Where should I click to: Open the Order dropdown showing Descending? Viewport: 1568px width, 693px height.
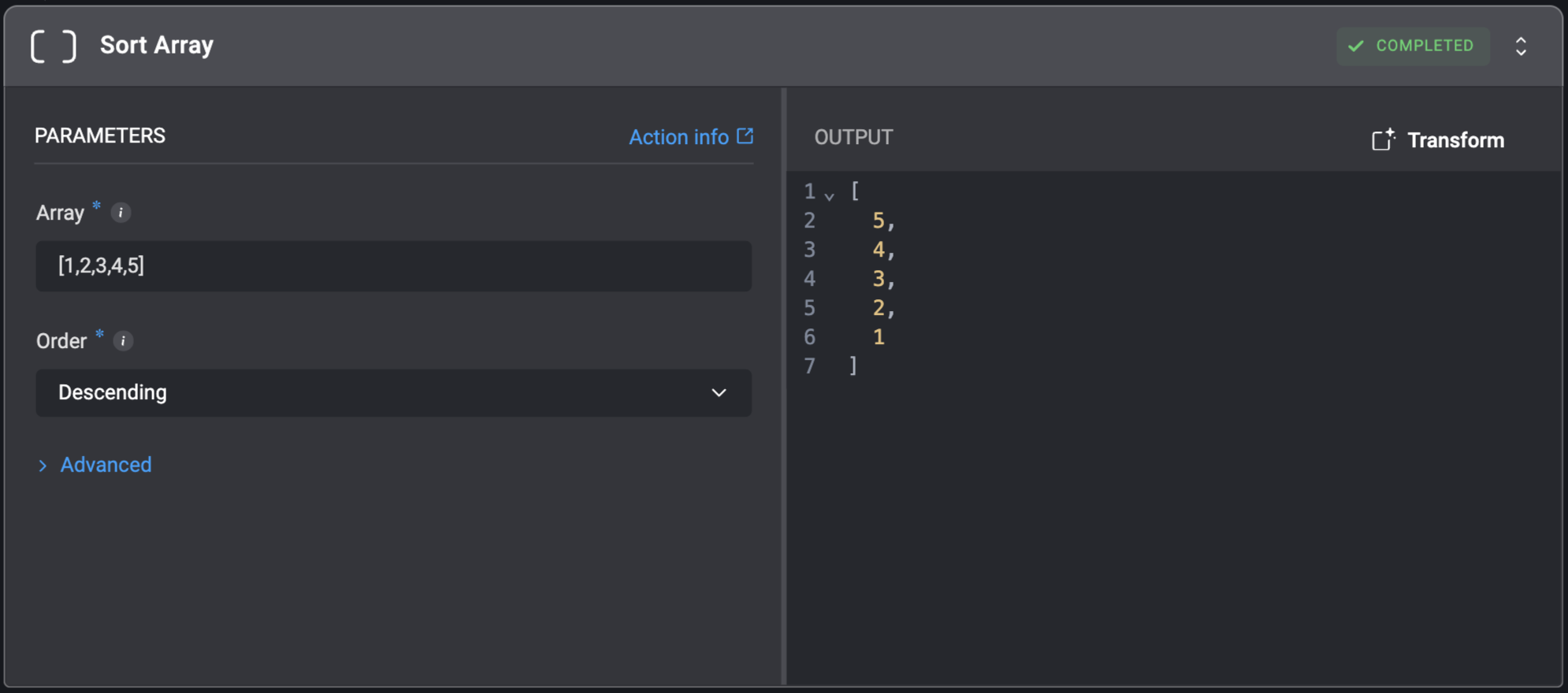point(393,392)
